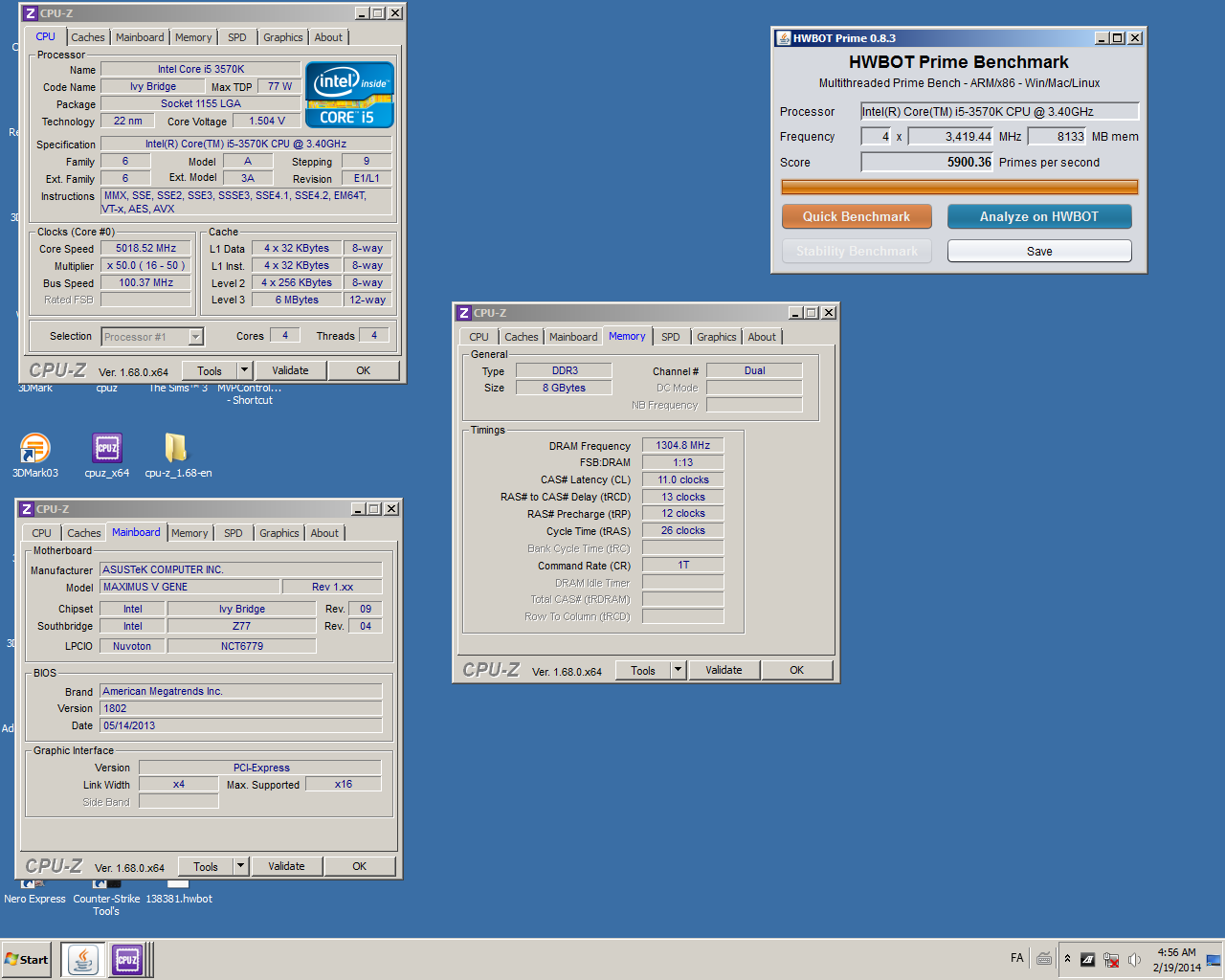Click the Core Voltage value 1.504 V
Viewport: 1225px width, 980px height.
tap(267, 121)
